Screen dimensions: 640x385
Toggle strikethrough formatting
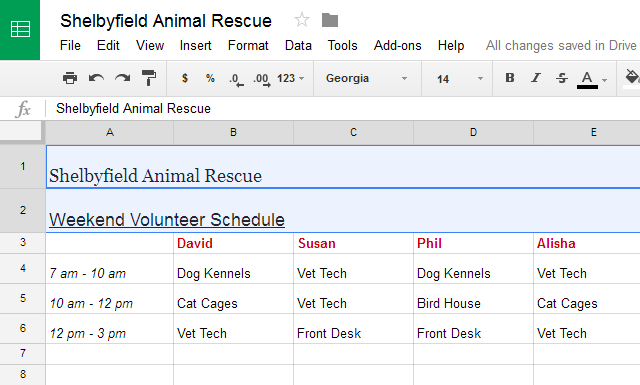pyautogui.click(x=562, y=78)
